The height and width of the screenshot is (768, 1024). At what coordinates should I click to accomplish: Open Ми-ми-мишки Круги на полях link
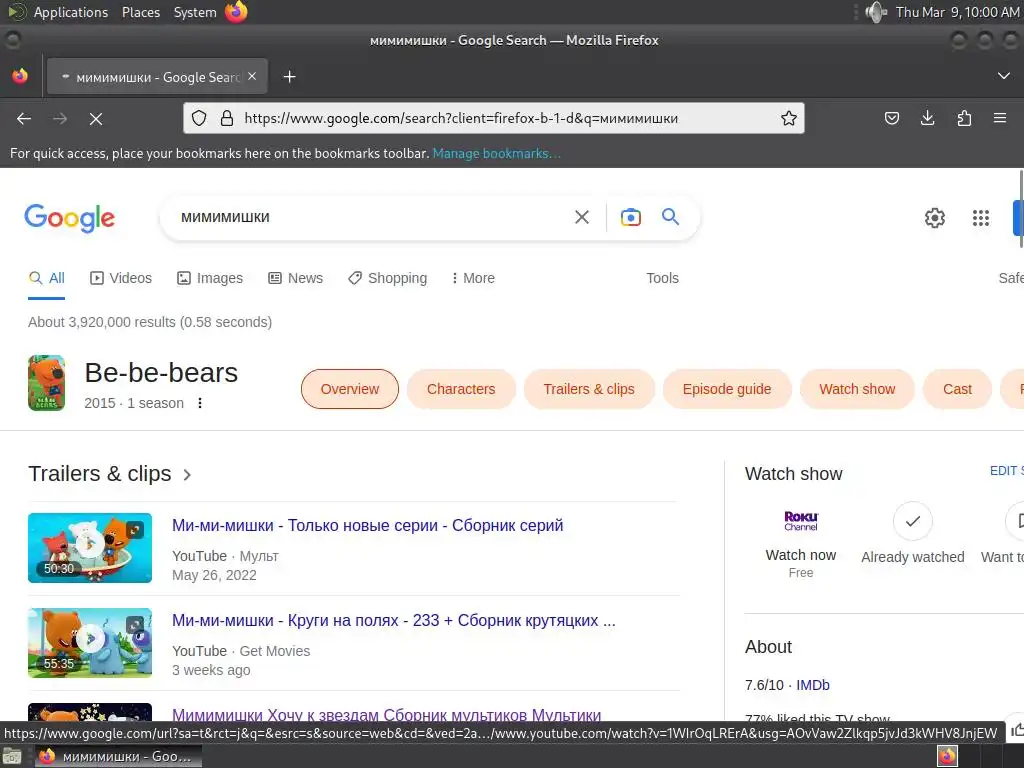[x=394, y=620]
